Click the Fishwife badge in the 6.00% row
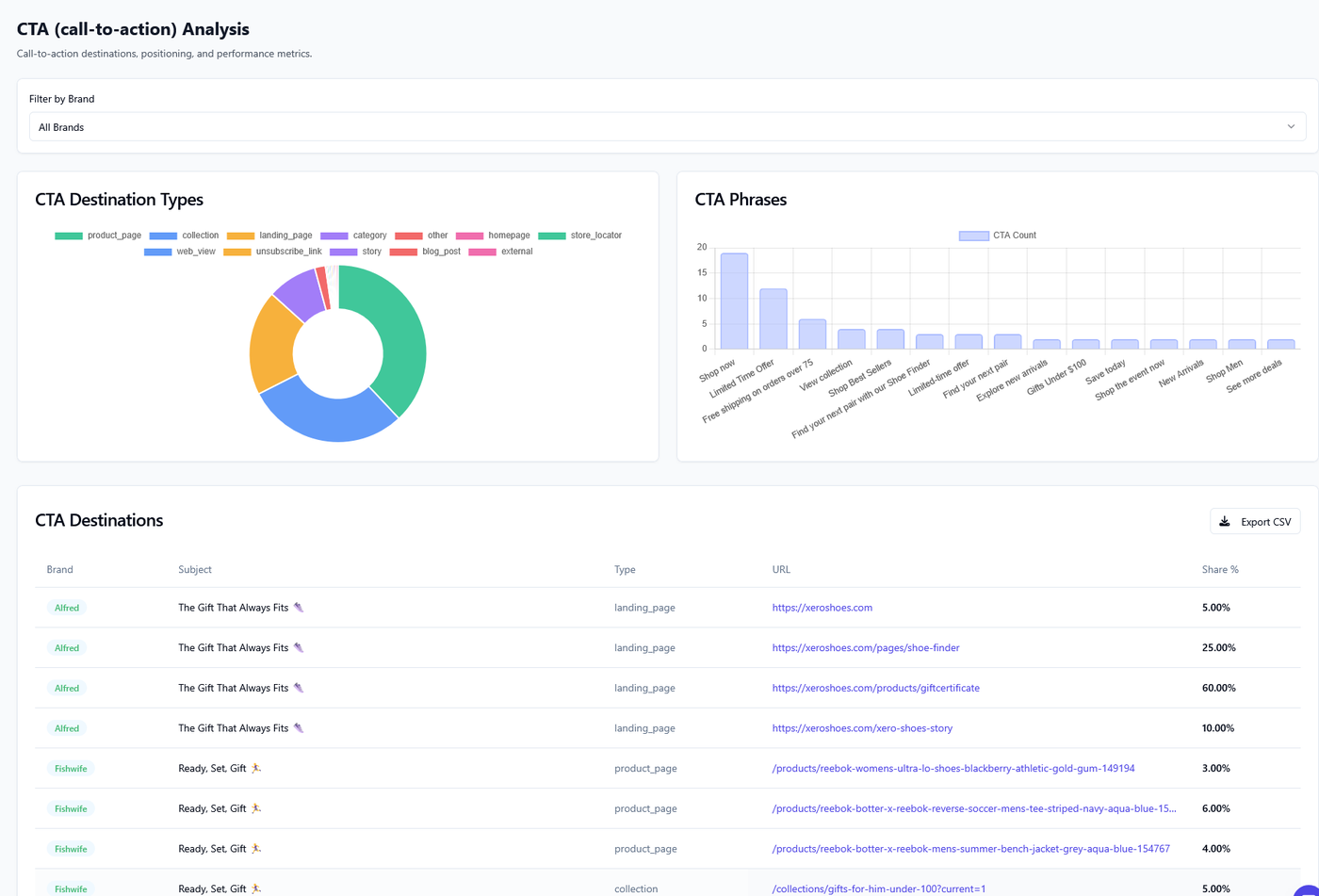The height and width of the screenshot is (896, 1319). pos(71,809)
